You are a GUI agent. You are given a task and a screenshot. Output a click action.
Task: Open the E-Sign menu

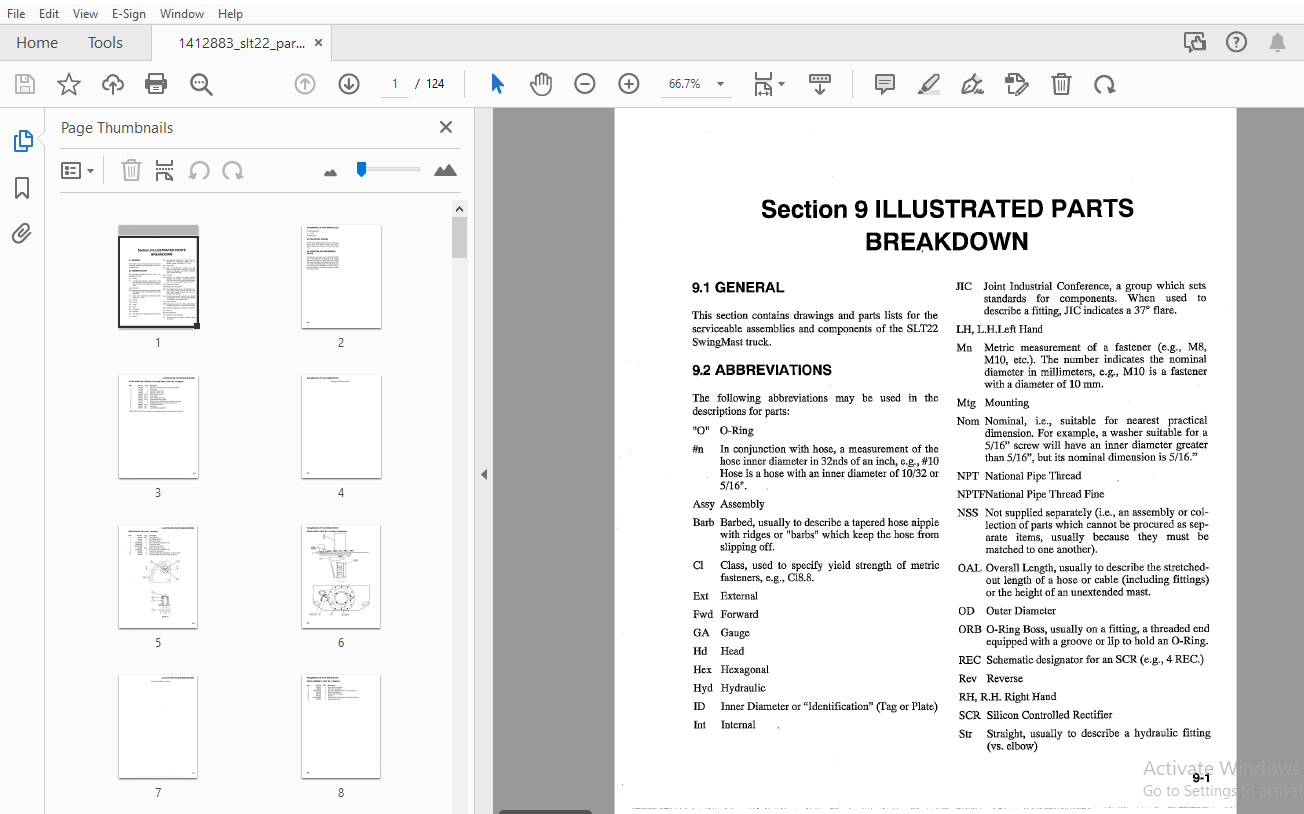pyautogui.click(x=129, y=13)
